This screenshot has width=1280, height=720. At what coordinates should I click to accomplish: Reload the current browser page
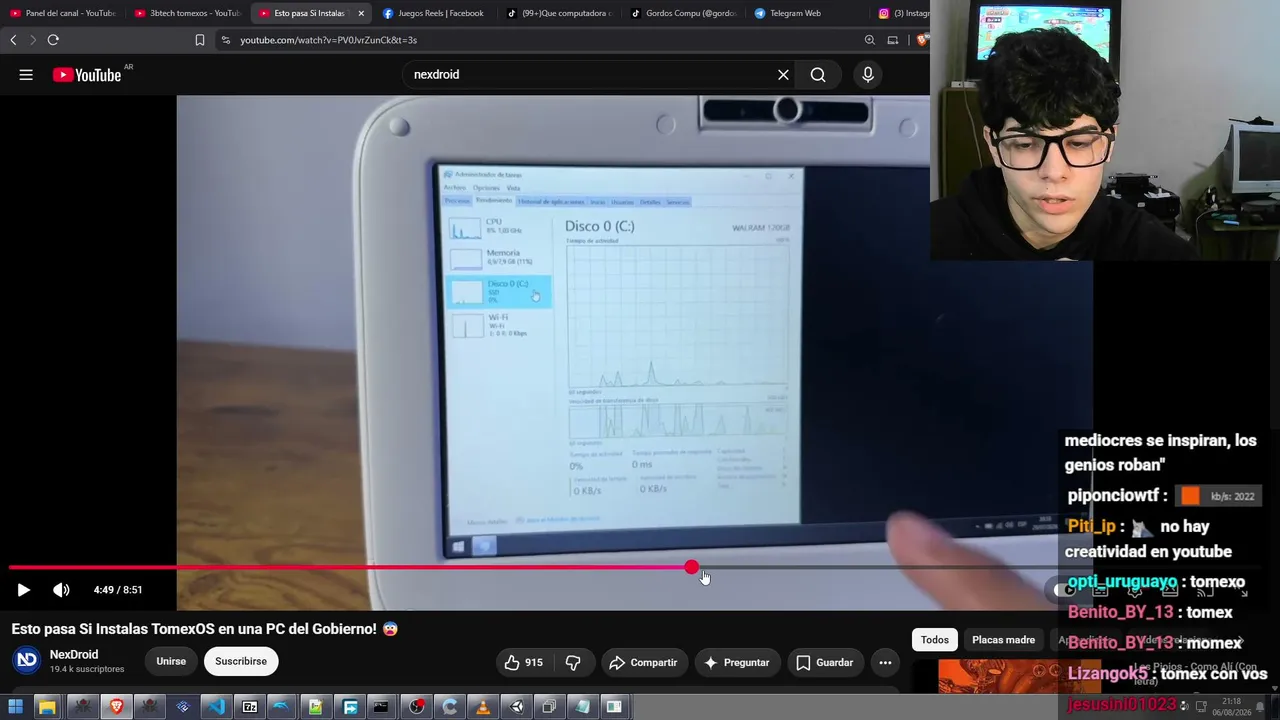(53, 40)
